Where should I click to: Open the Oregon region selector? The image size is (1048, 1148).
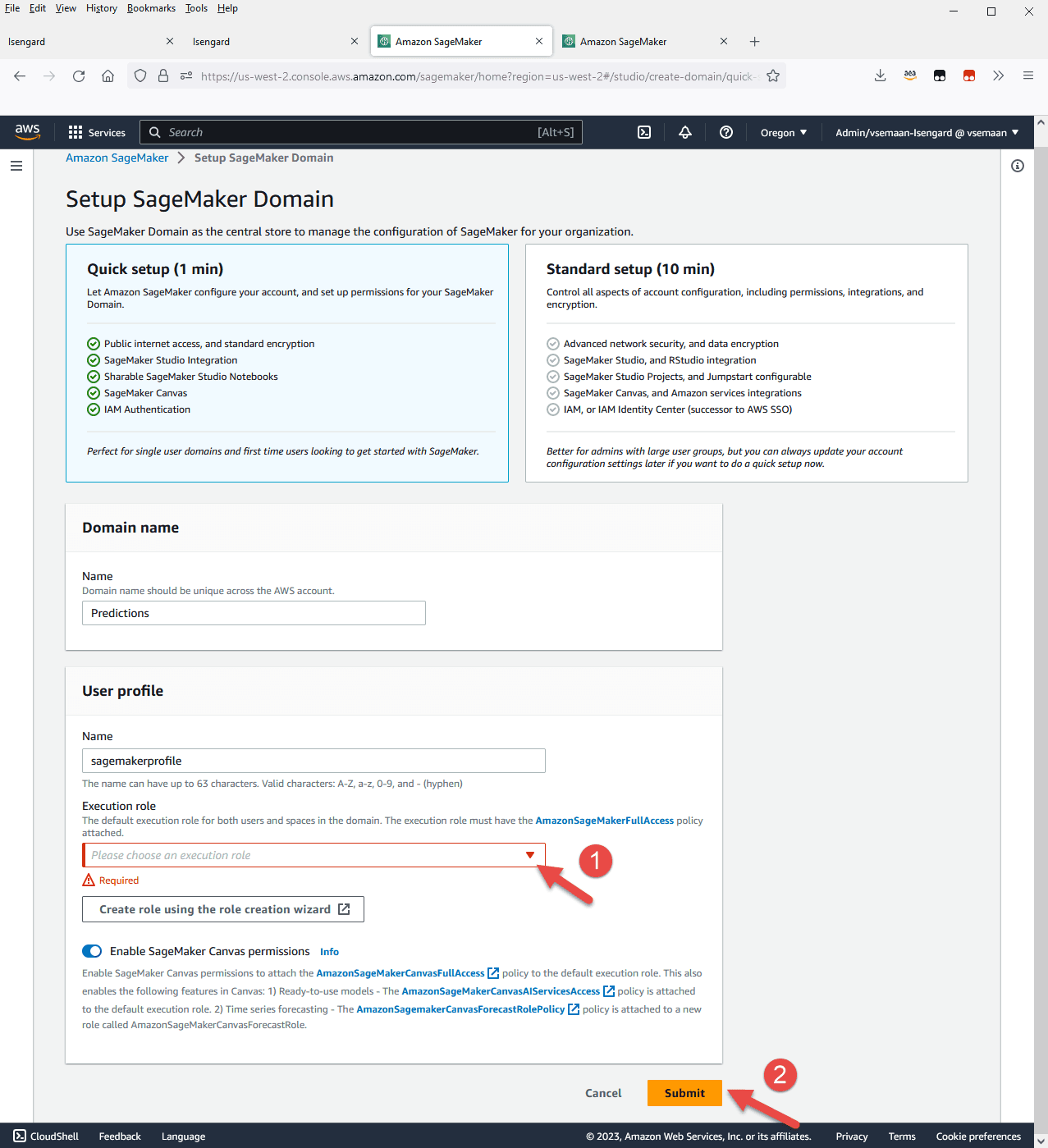tap(784, 132)
